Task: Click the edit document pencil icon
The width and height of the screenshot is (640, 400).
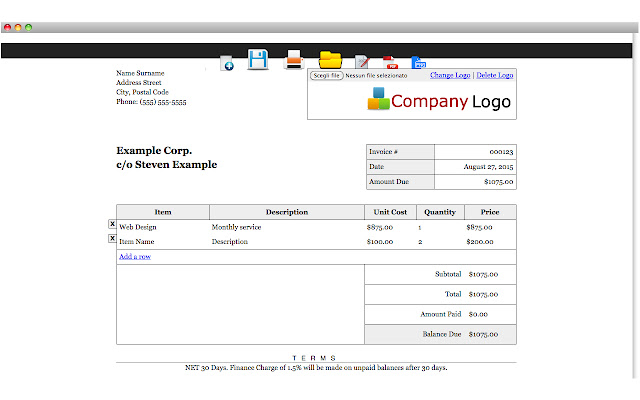Action: click(x=362, y=62)
